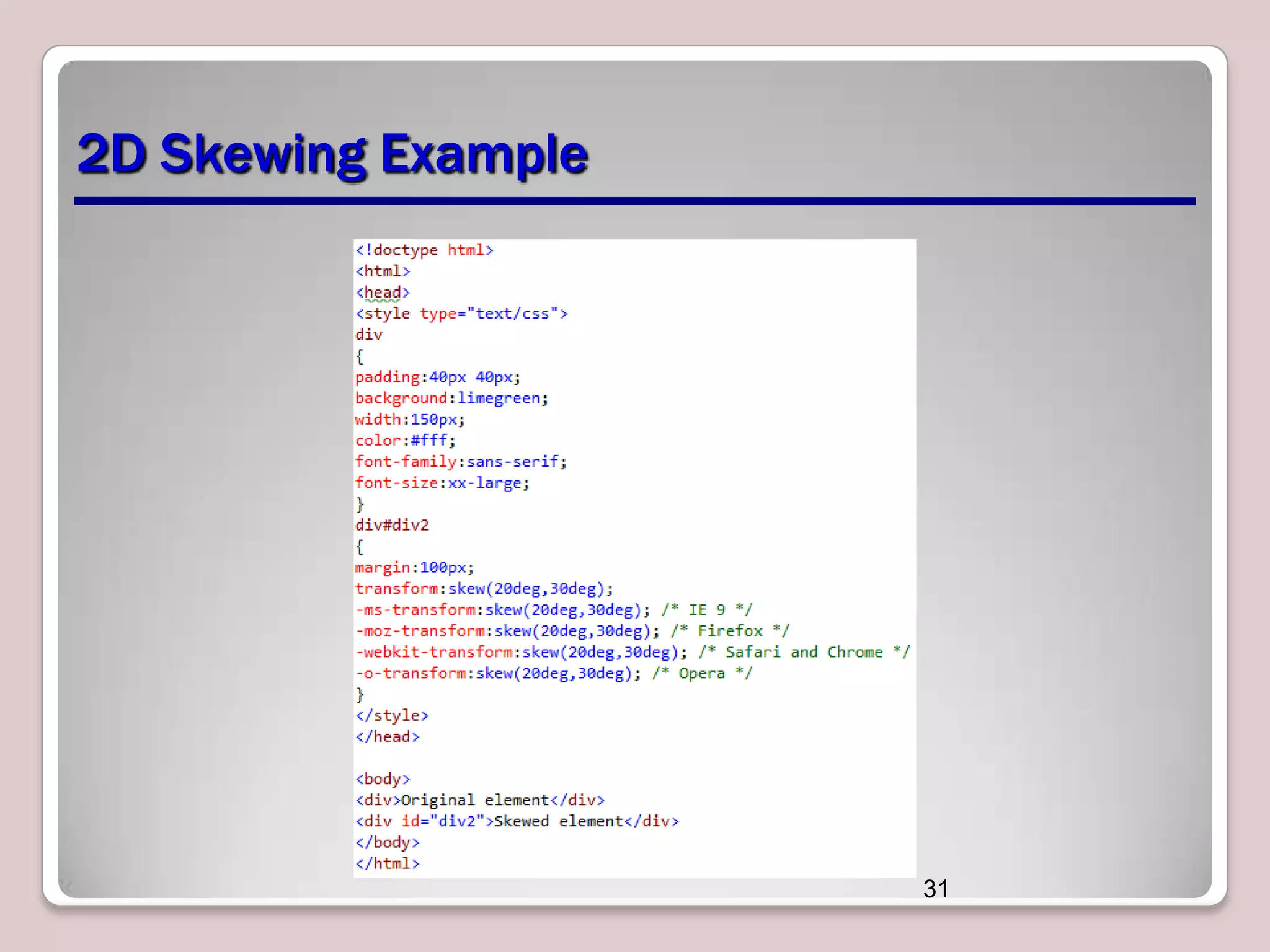Click the '2D Skewing Example' slide title
1270x952 pixels.
coord(332,154)
